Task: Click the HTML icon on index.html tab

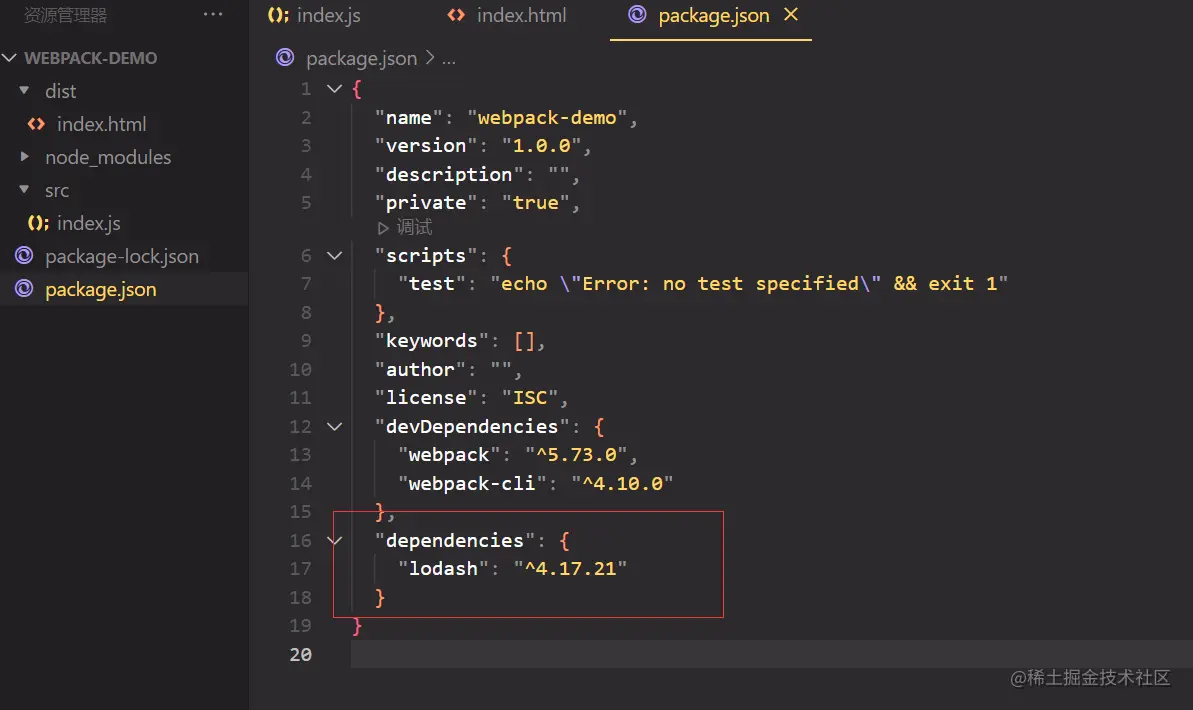Action: point(456,15)
